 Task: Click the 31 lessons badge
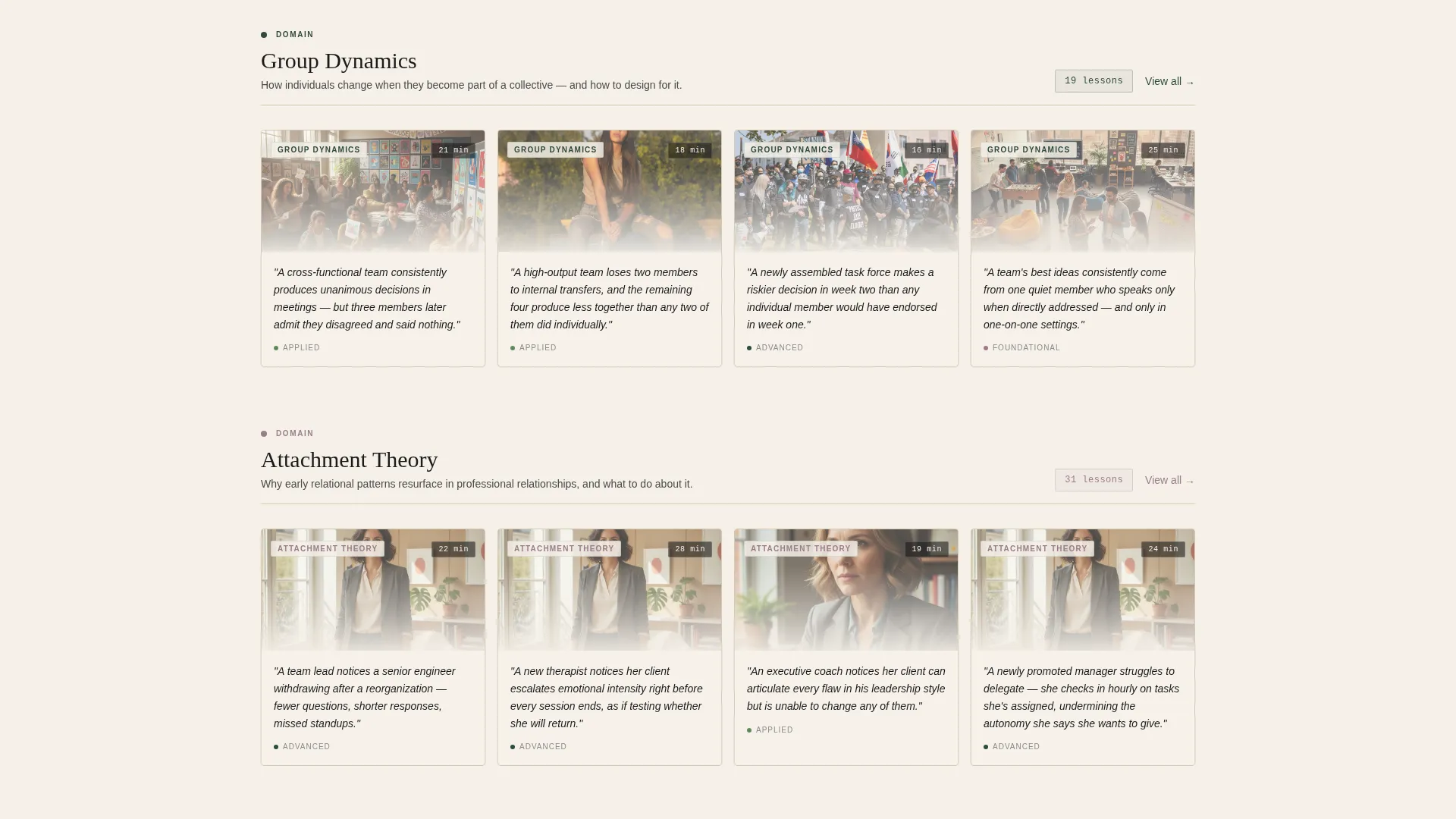[1094, 480]
